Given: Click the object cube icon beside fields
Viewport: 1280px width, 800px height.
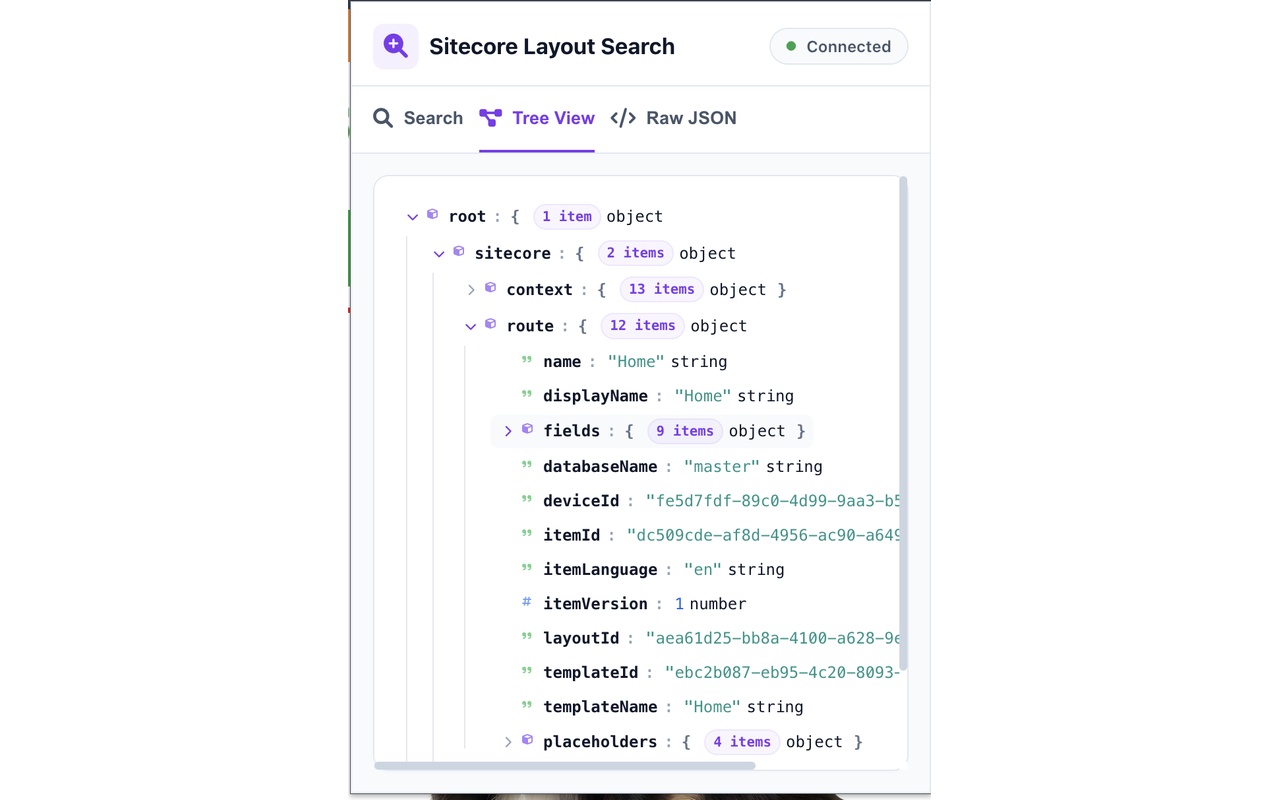Looking at the screenshot, I should tap(528, 428).
